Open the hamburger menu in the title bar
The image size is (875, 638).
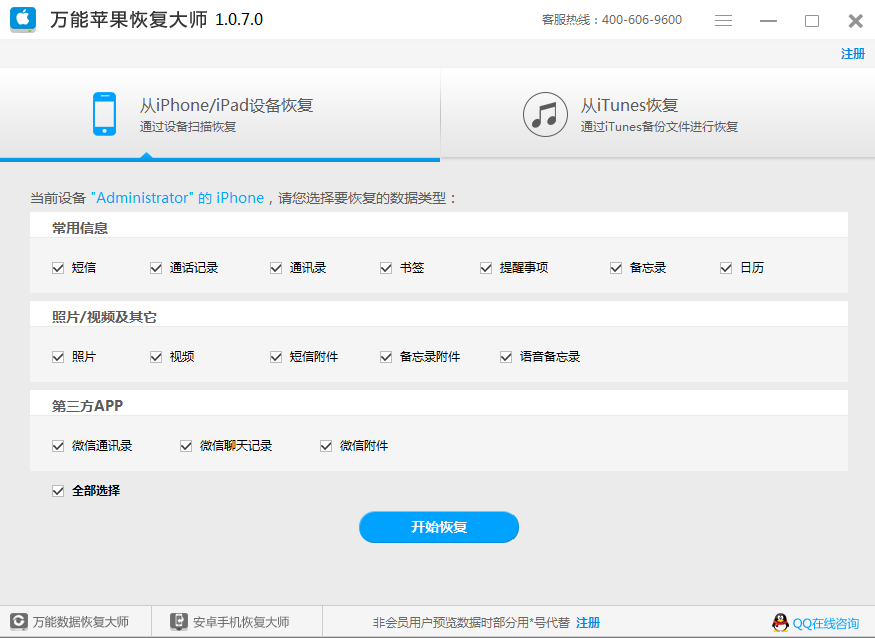point(723,20)
